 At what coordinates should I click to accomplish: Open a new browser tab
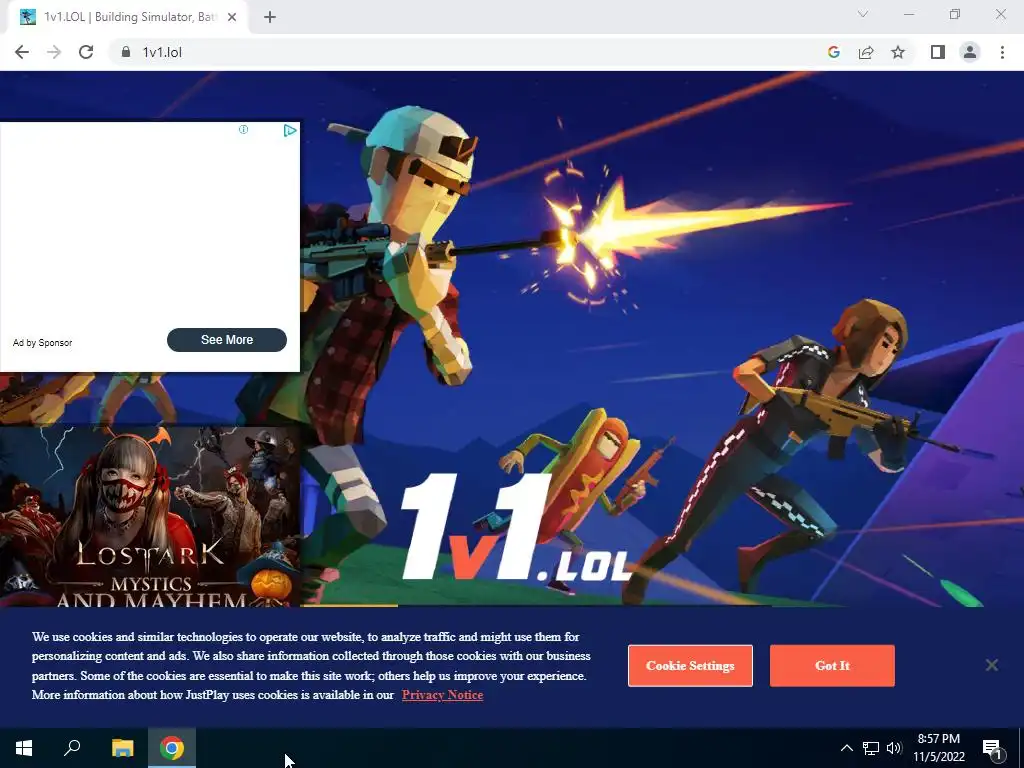(270, 17)
